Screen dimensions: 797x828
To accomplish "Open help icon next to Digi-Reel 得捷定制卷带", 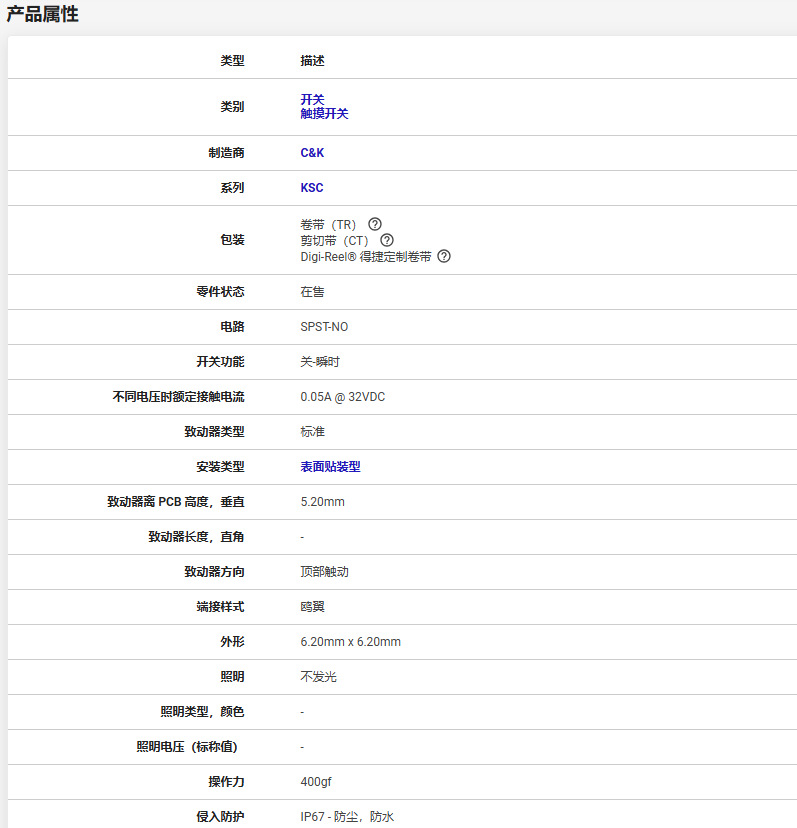I will click(x=444, y=256).
